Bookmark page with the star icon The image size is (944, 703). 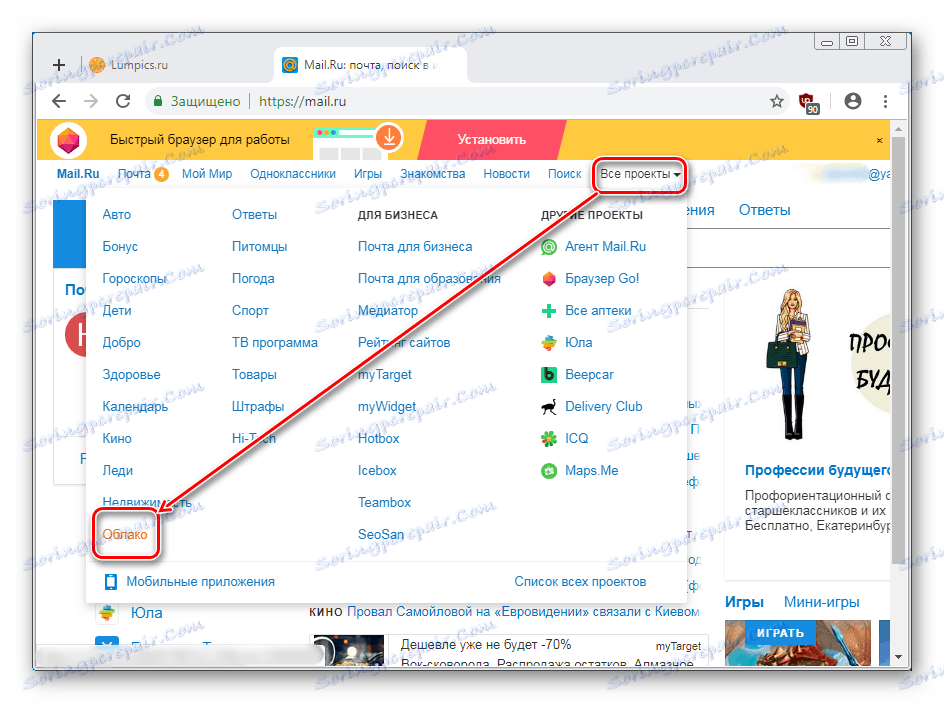click(777, 101)
